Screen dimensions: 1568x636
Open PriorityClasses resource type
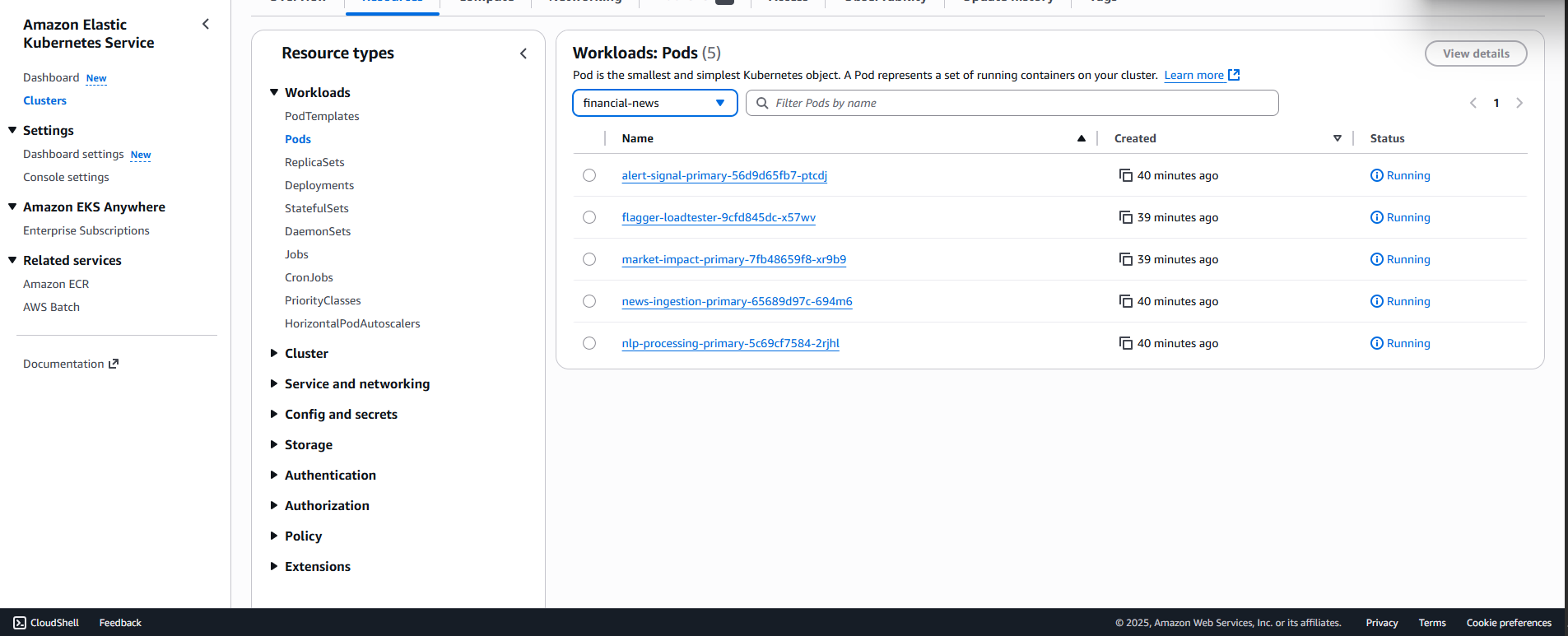tap(323, 300)
